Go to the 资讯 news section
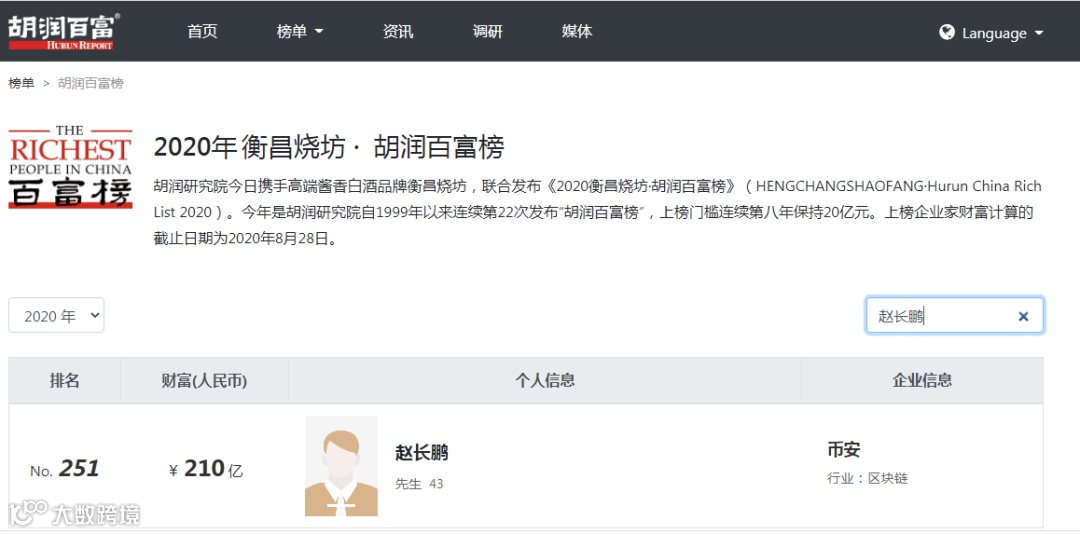Image resolution: width=1080 pixels, height=534 pixels. (398, 32)
